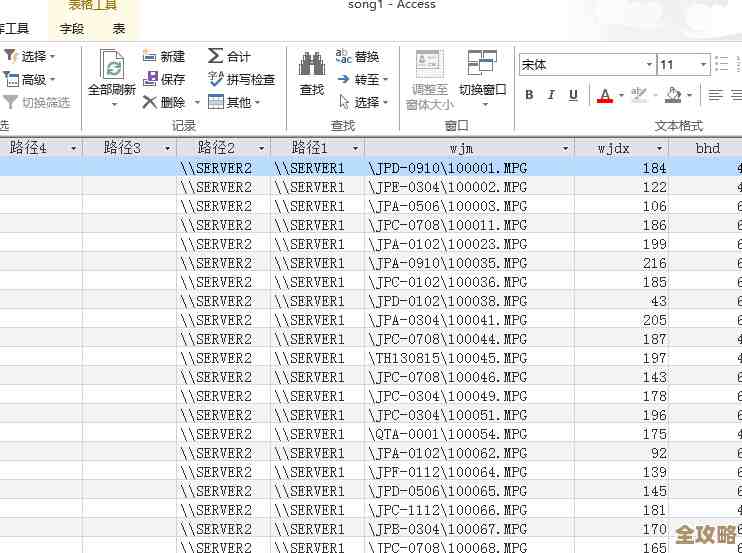The width and height of the screenshot is (742, 553).
Task: Switch to the Table ribbon tab
Action: pos(119,29)
